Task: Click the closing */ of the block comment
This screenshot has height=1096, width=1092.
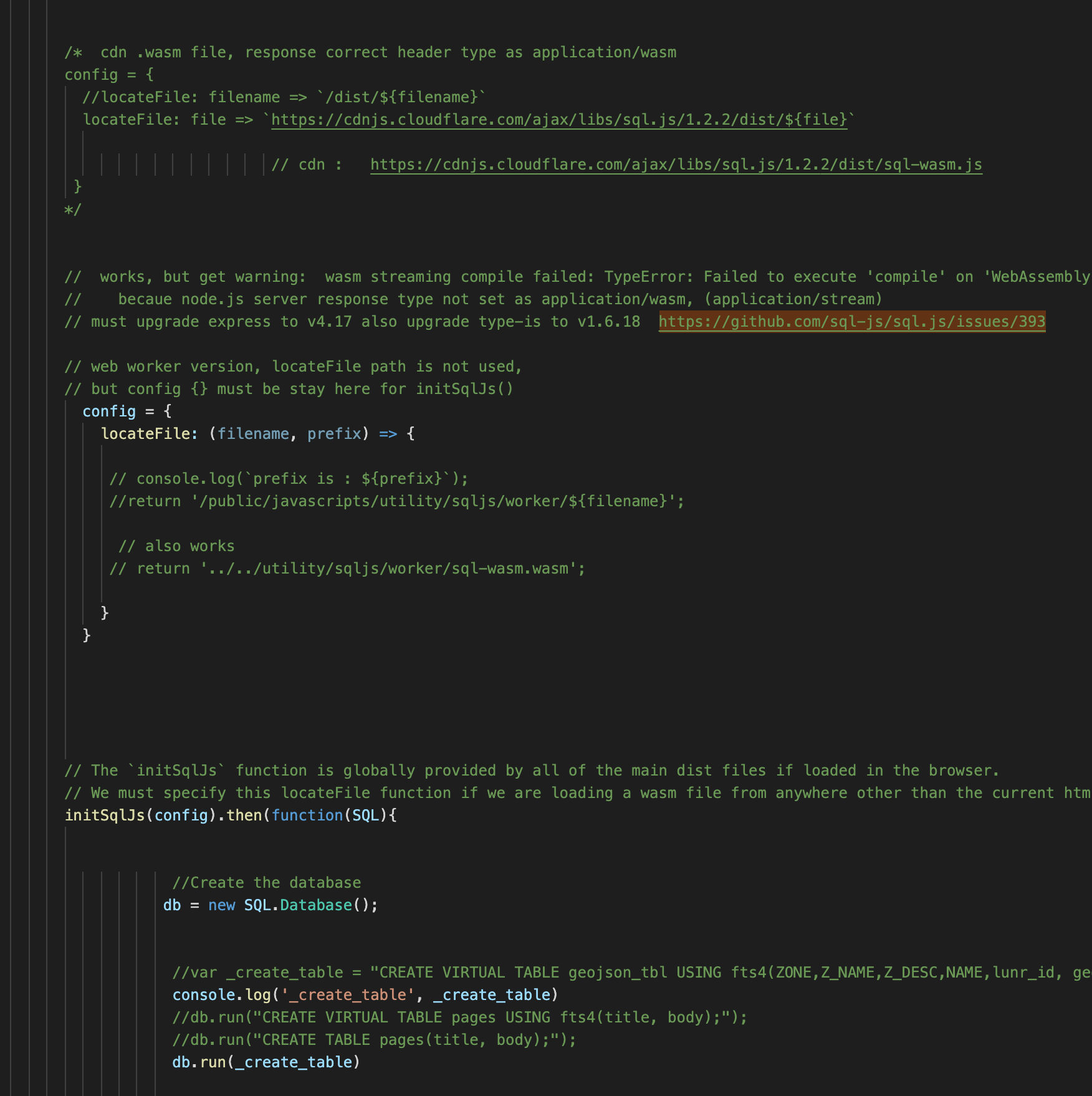Action: click(72, 208)
